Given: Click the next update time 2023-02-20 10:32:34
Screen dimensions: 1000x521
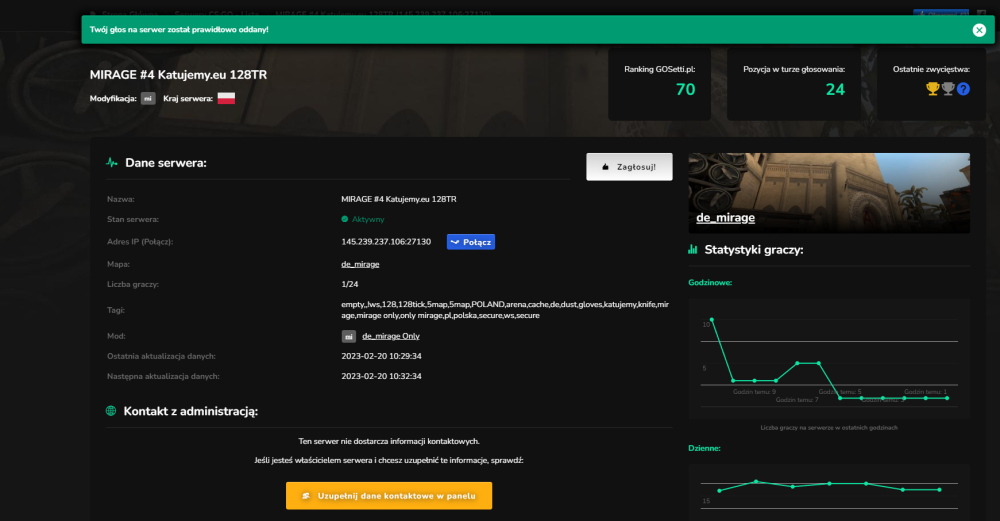Looking at the screenshot, I should pos(381,376).
